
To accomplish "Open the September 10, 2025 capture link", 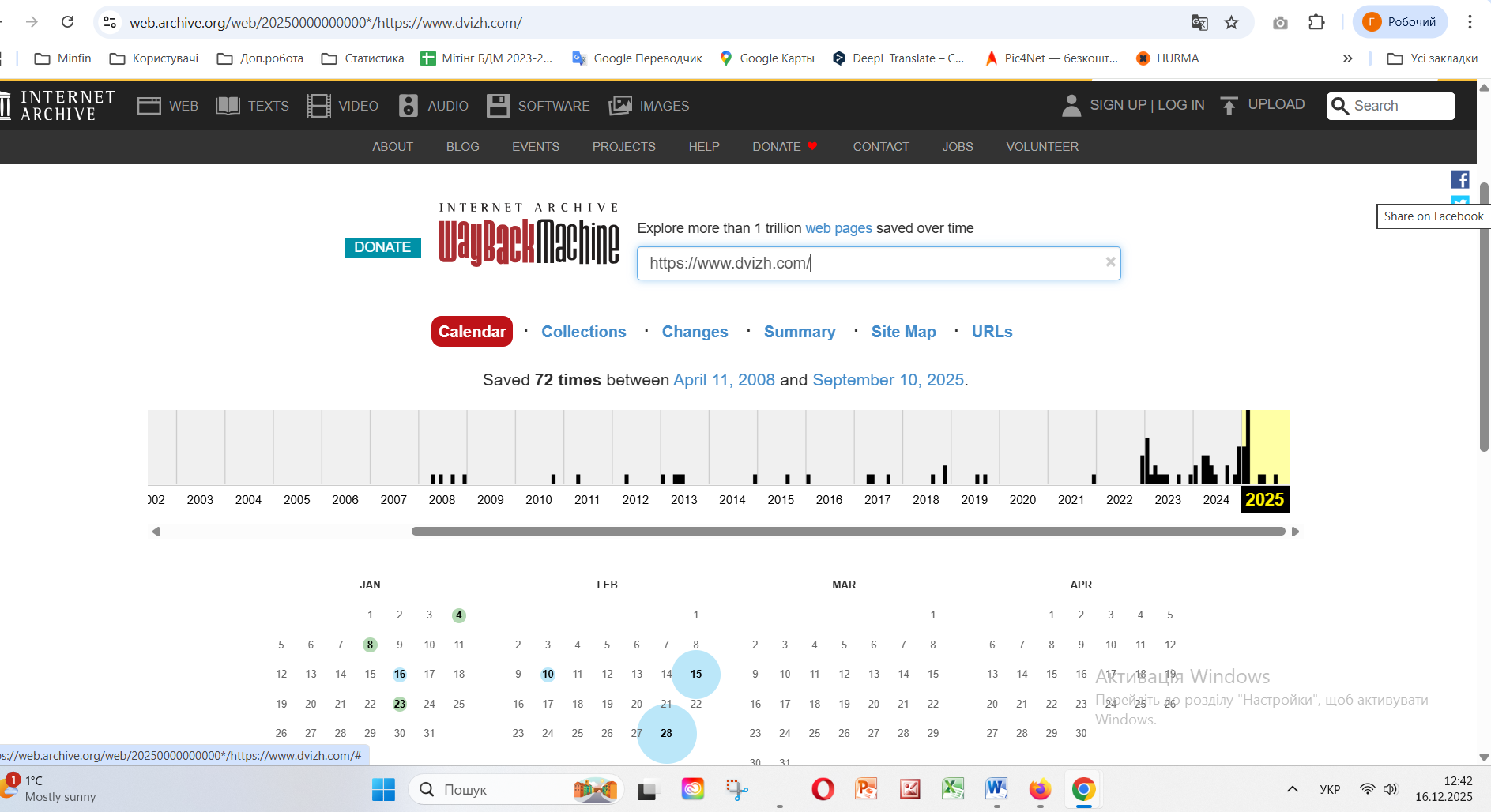I will click(x=888, y=380).
